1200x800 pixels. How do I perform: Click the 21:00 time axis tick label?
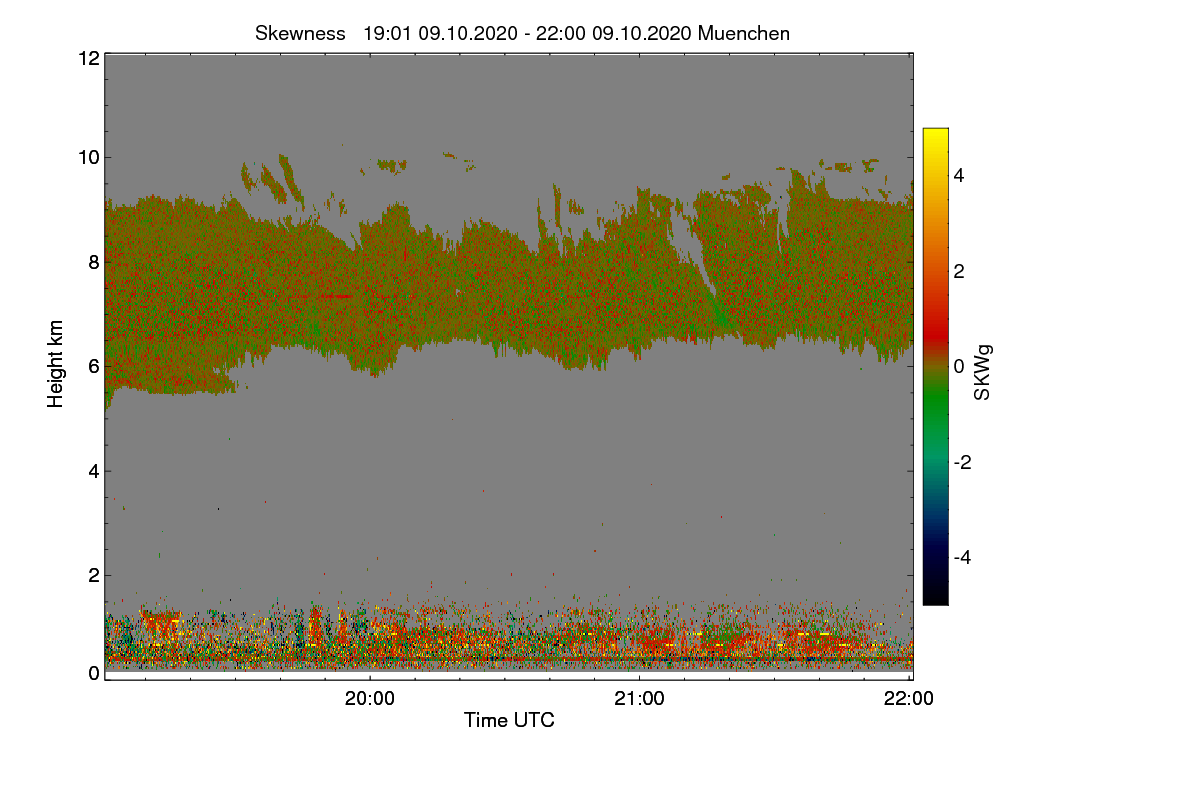pos(639,699)
